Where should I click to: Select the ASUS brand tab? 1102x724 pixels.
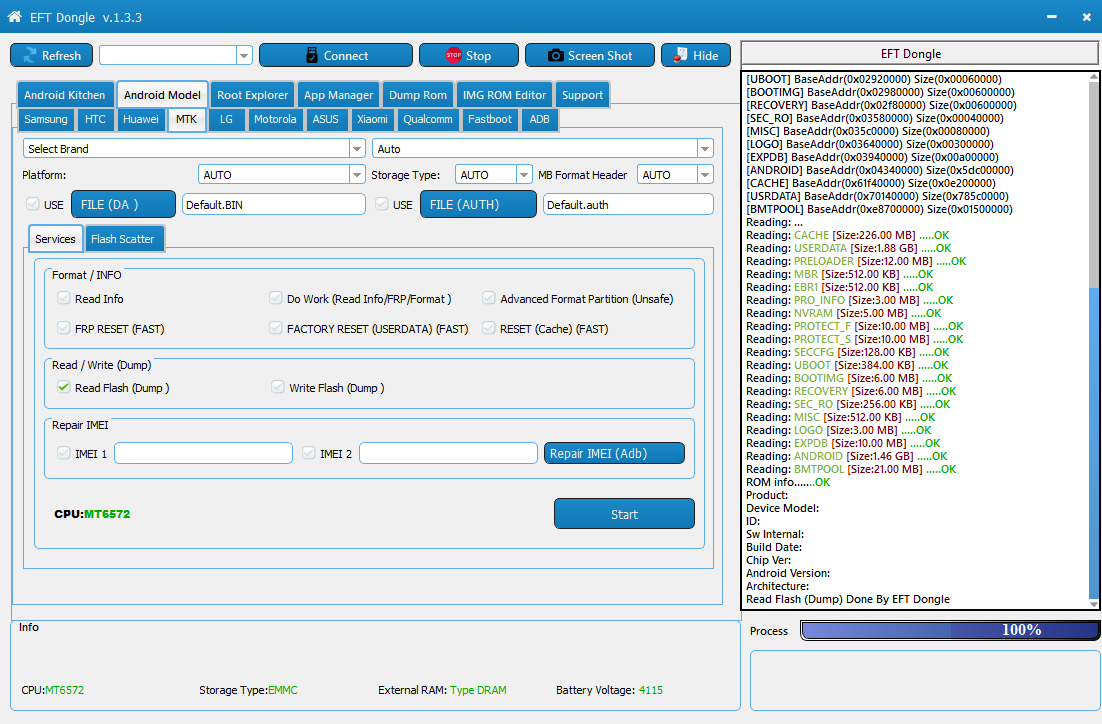coord(325,119)
